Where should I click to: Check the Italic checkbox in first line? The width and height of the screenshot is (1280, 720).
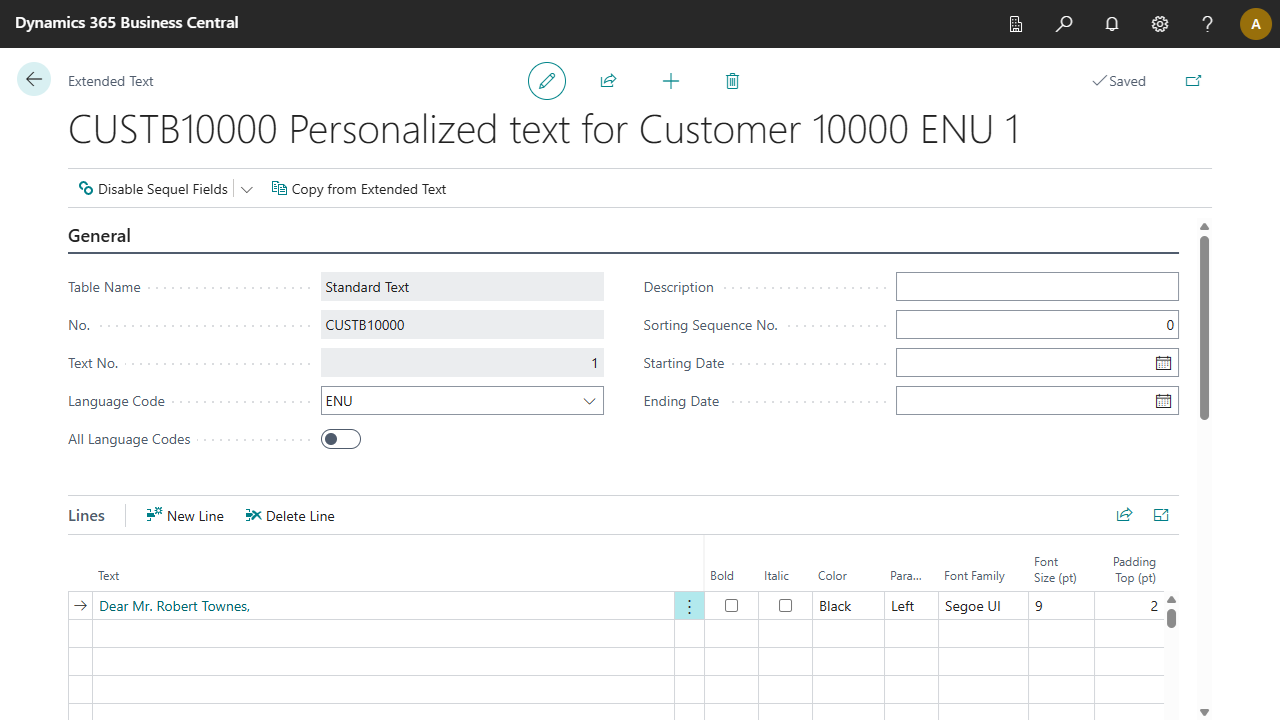tap(785, 606)
